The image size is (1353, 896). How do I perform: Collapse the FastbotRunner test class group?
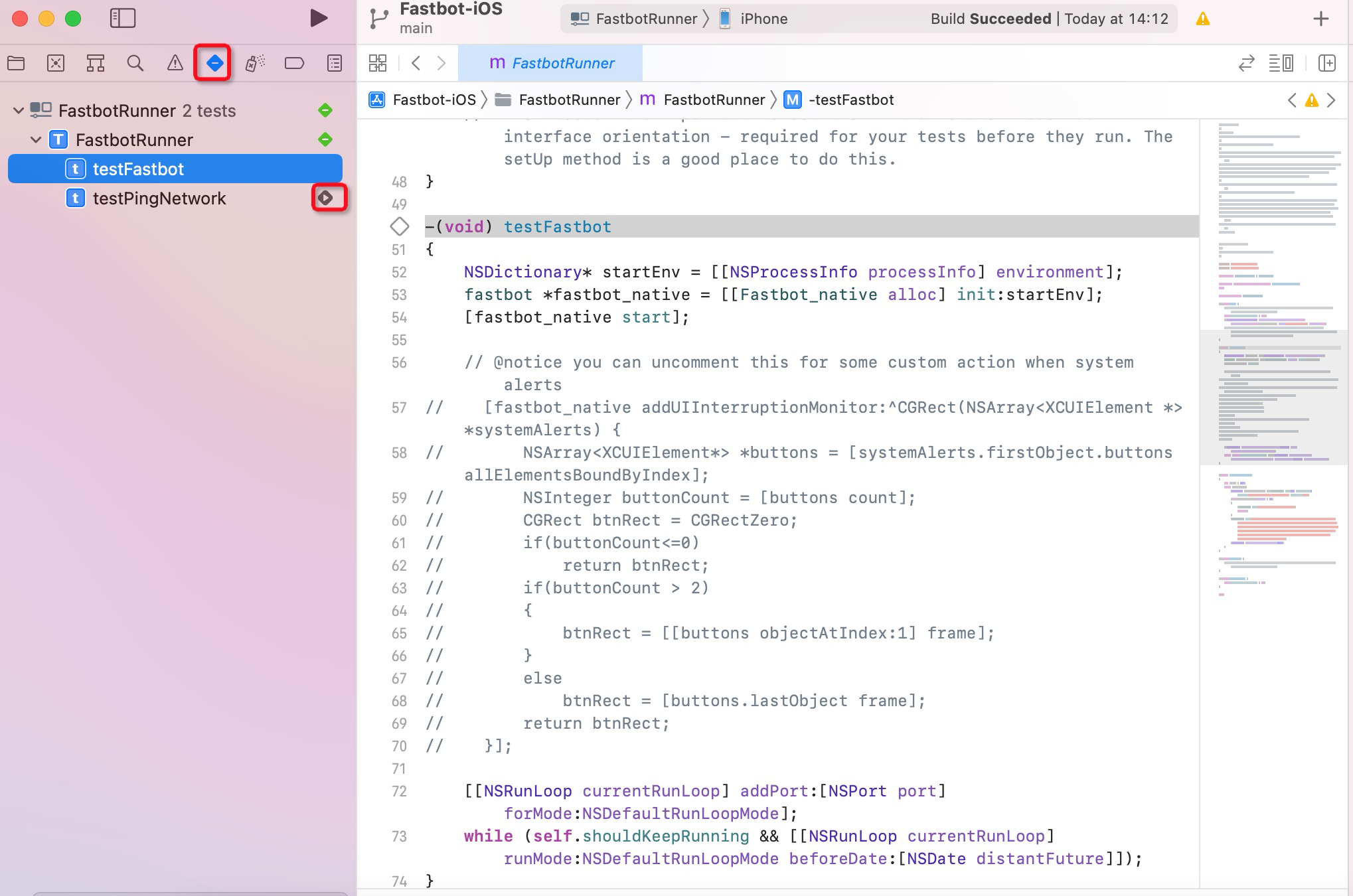click(36, 139)
